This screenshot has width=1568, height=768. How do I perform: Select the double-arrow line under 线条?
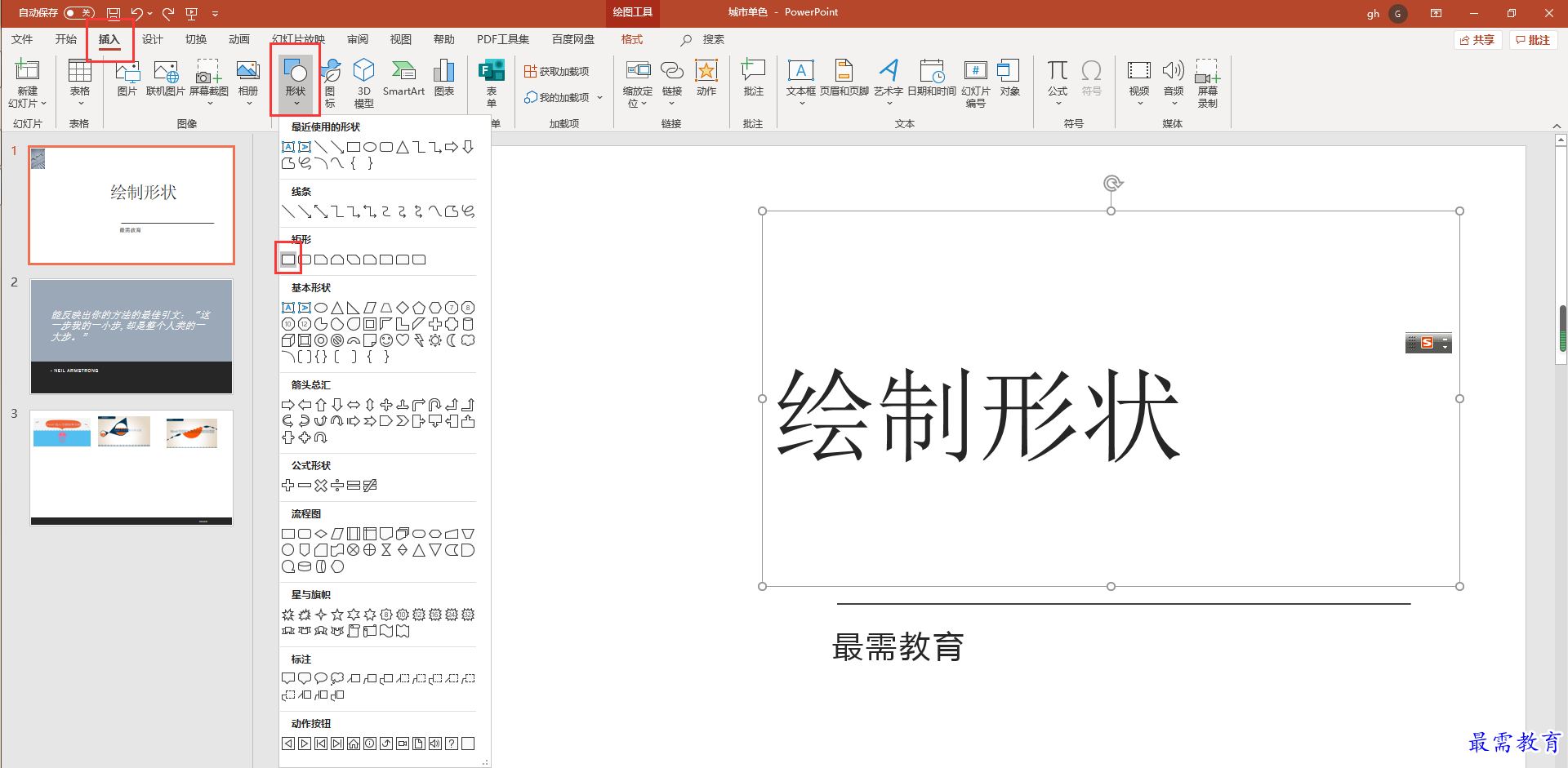coord(321,211)
